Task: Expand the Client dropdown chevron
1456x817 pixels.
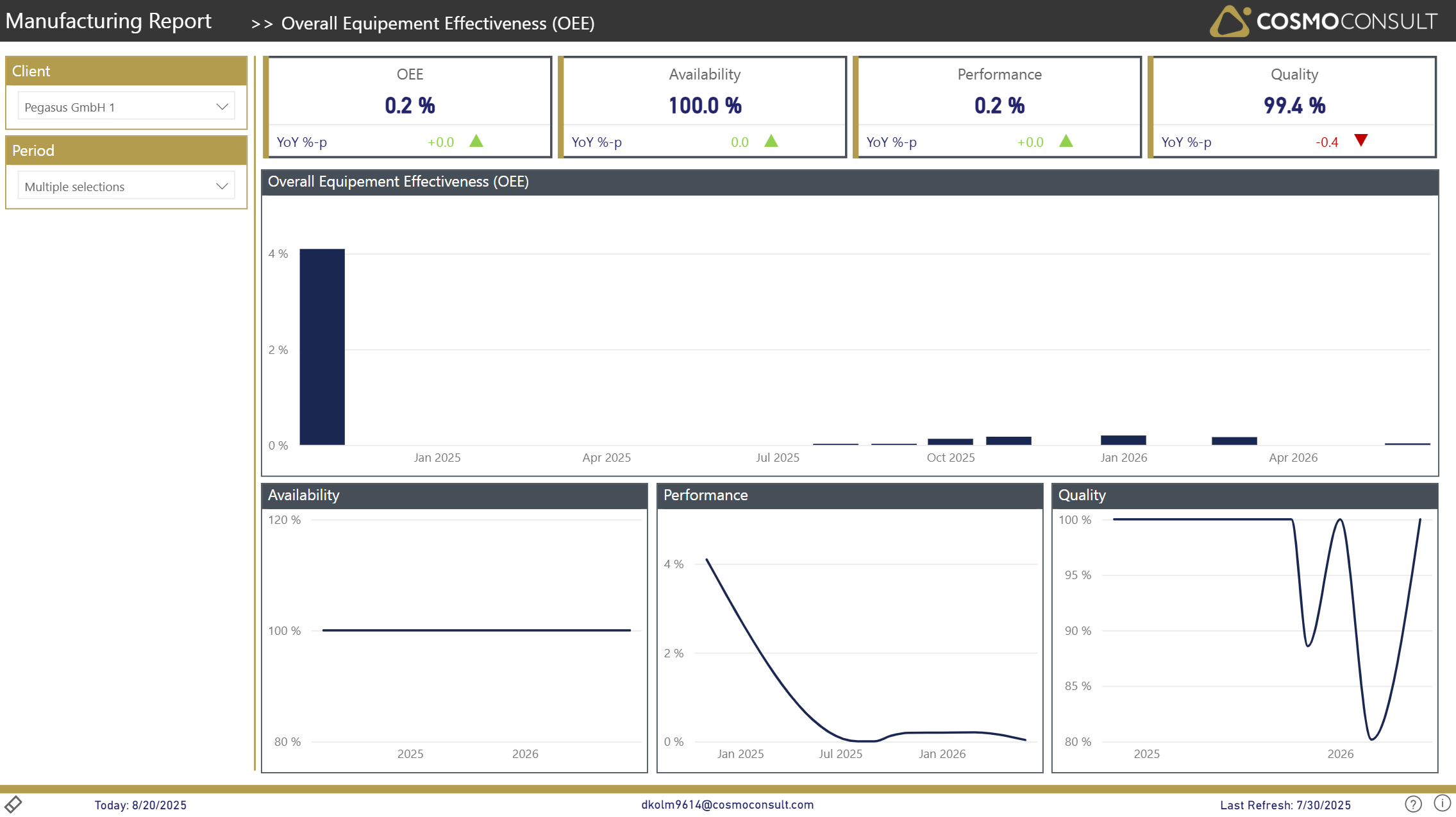Action: click(222, 106)
